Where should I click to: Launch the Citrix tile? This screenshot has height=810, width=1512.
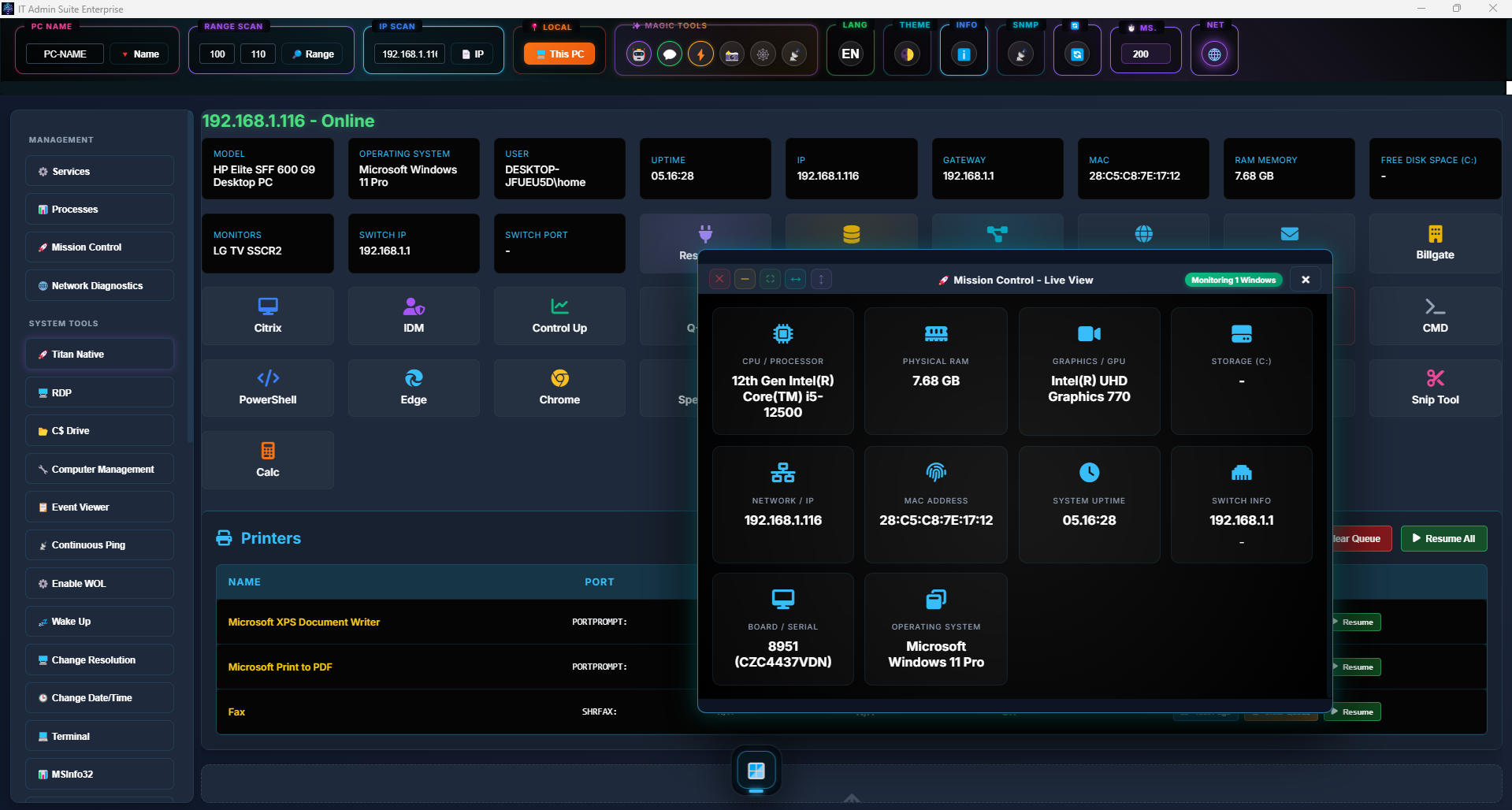pos(268,316)
